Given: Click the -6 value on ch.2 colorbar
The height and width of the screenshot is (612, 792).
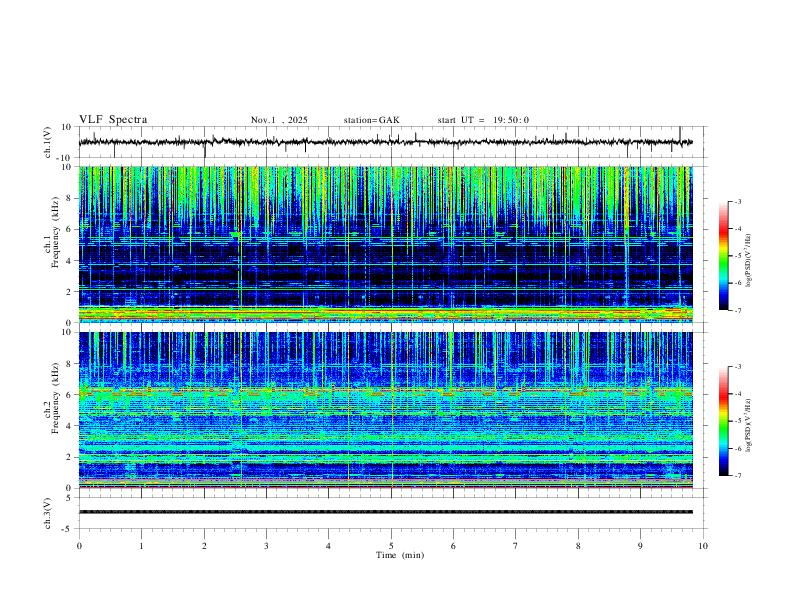Looking at the screenshot, I should (x=737, y=448).
